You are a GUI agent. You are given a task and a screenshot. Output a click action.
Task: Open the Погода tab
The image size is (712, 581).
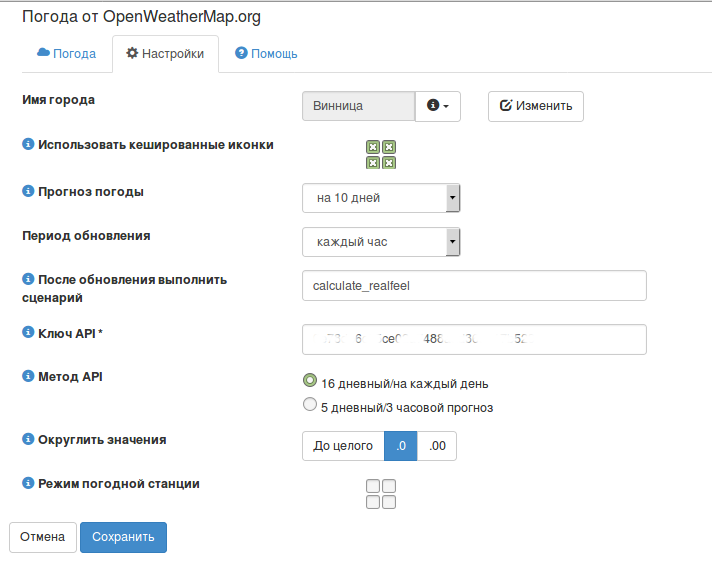[66, 54]
